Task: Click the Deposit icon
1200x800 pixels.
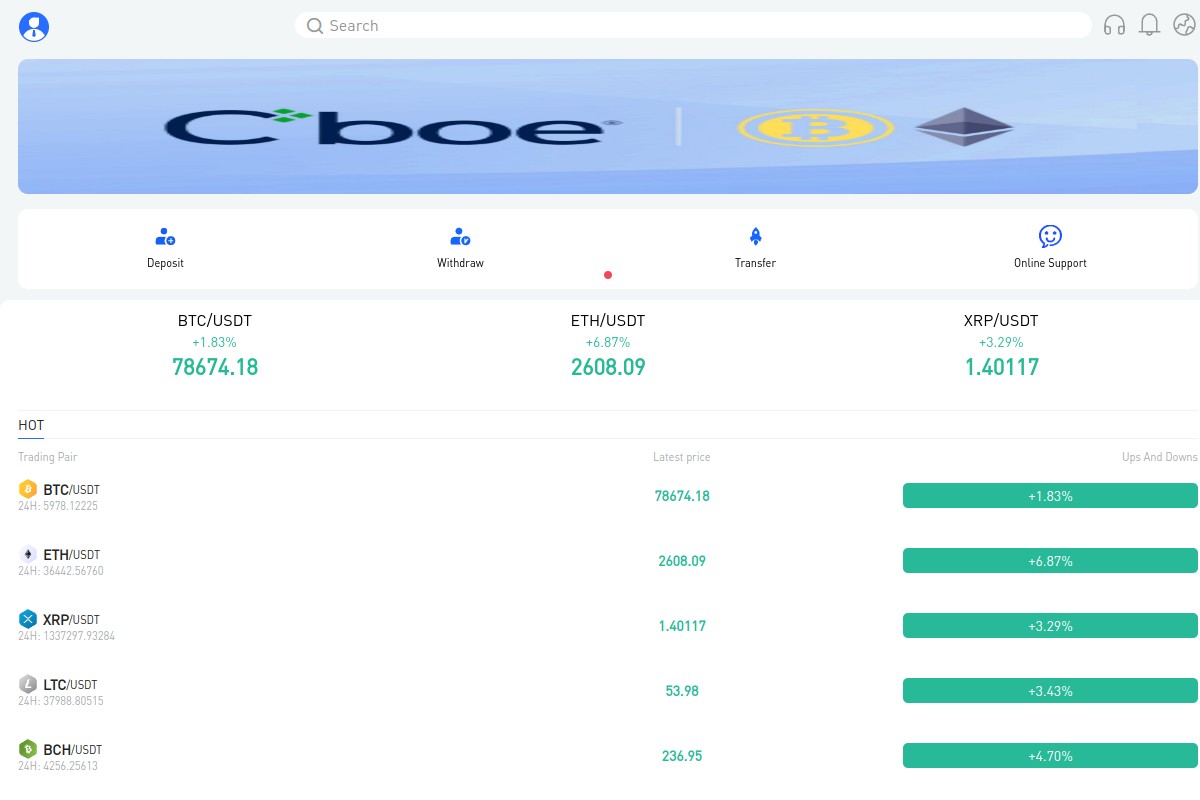Action: (165, 237)
